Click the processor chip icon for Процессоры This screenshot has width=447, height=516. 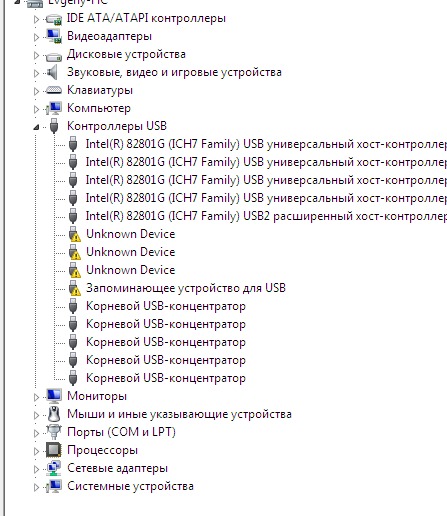click(54, 450)
